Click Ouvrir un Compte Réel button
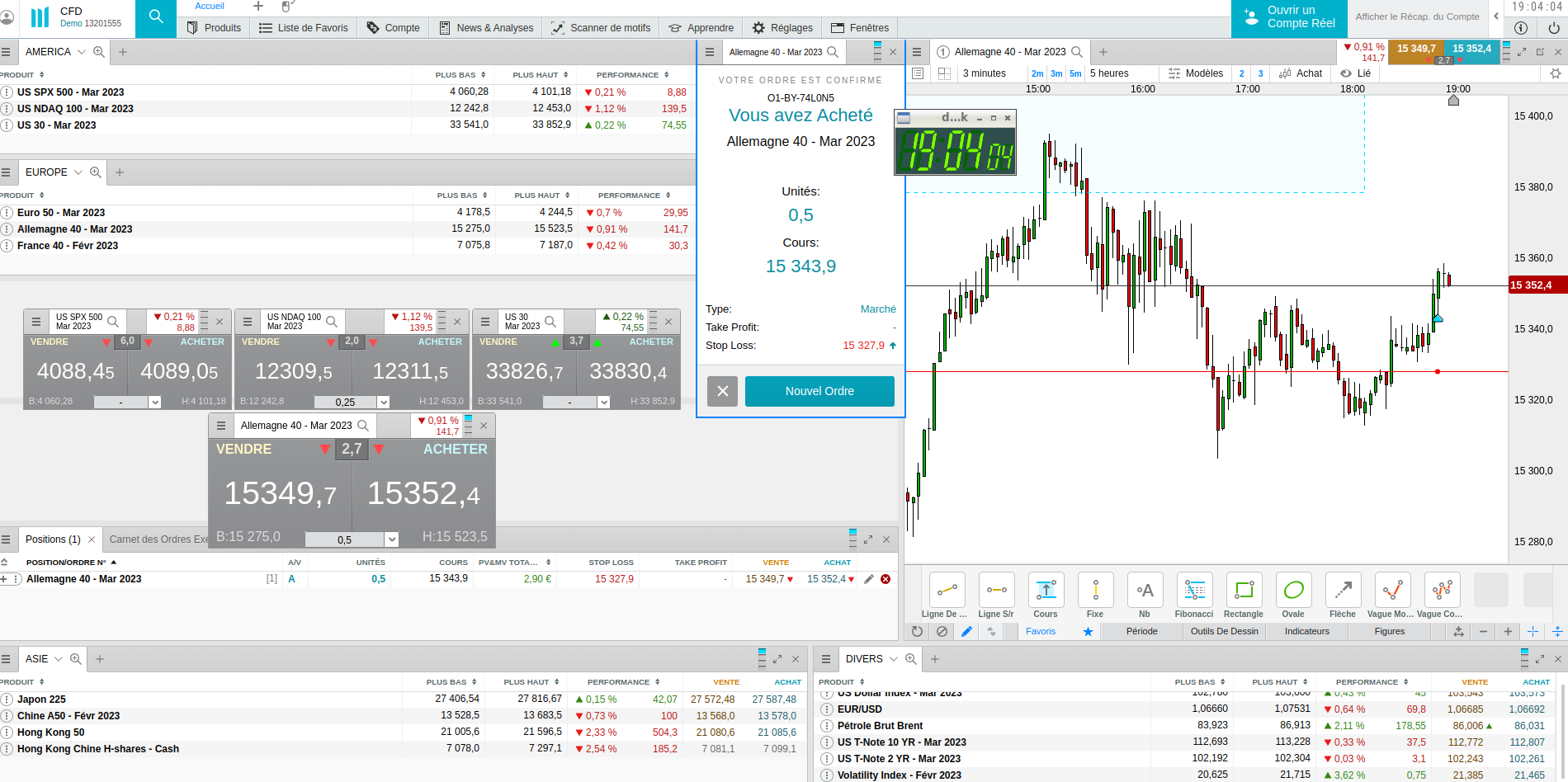The width and height of the screenshot is (1568, 782). (x=1289, y=17)
